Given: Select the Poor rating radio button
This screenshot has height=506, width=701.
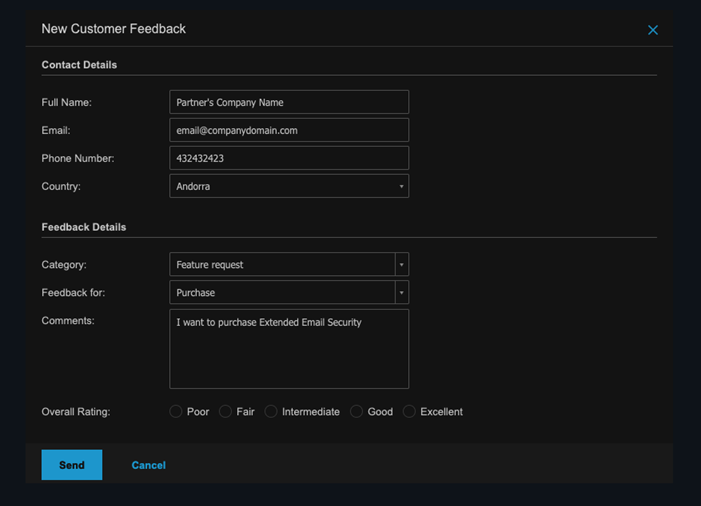Looking at the screenshot, I should (176, 412).
